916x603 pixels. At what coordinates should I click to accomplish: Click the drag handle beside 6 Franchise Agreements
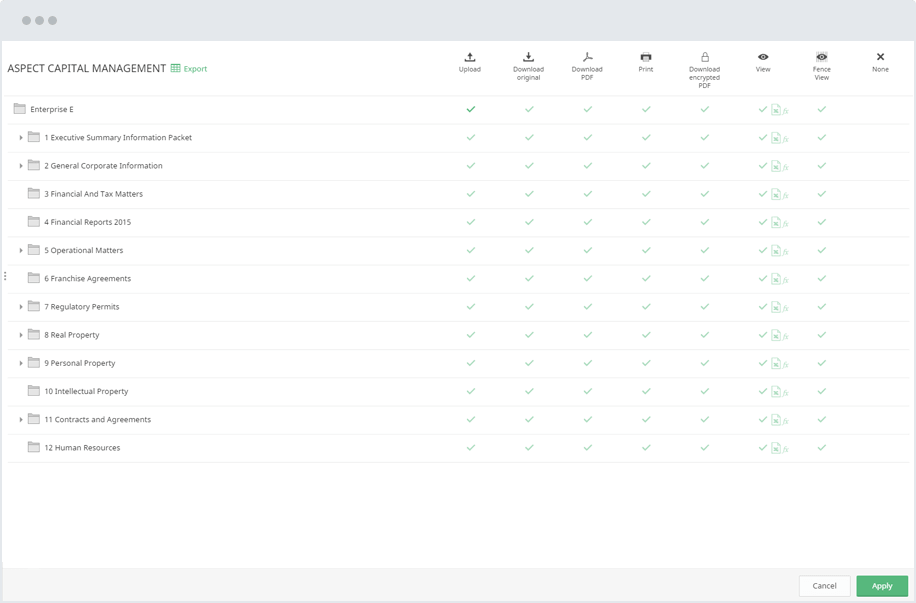(x=5, y=277)
